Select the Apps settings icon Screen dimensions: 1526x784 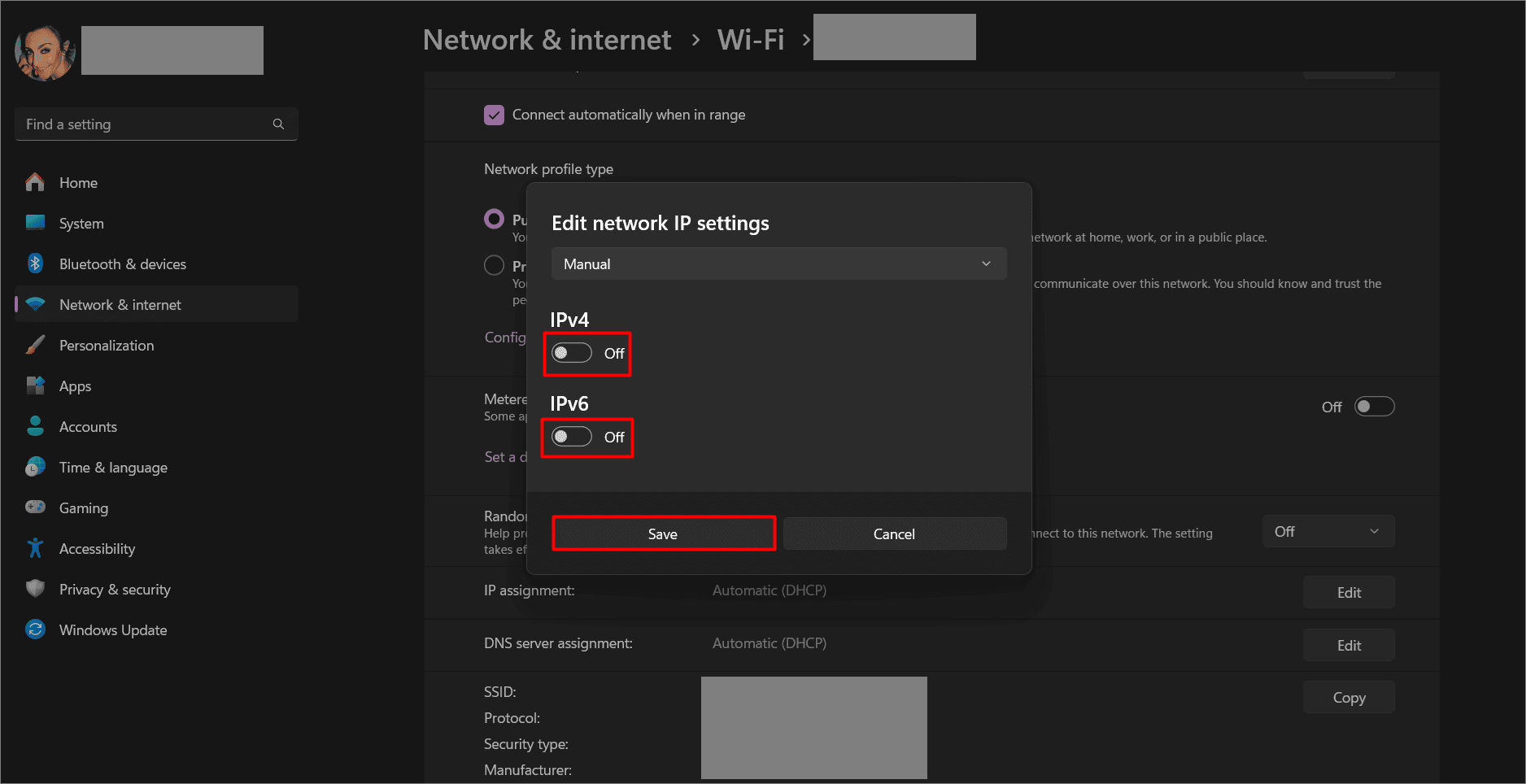tap(35, 385)
